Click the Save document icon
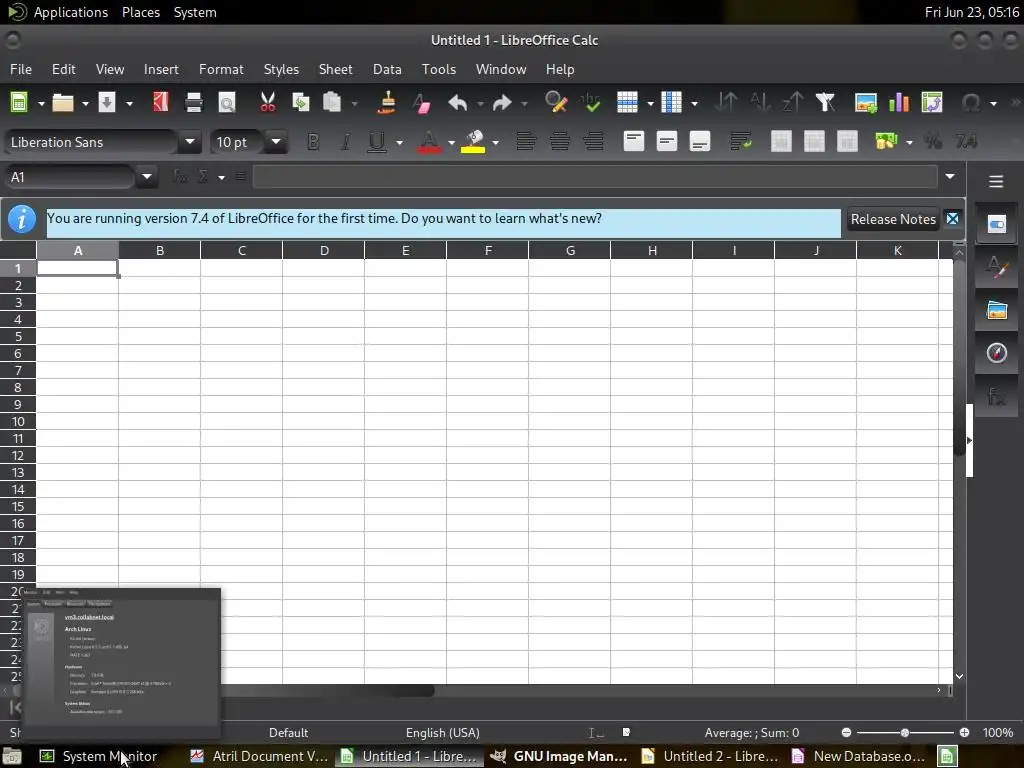Image resolution: width=1024 pixels, height=768 pixels. pos(106,103)
